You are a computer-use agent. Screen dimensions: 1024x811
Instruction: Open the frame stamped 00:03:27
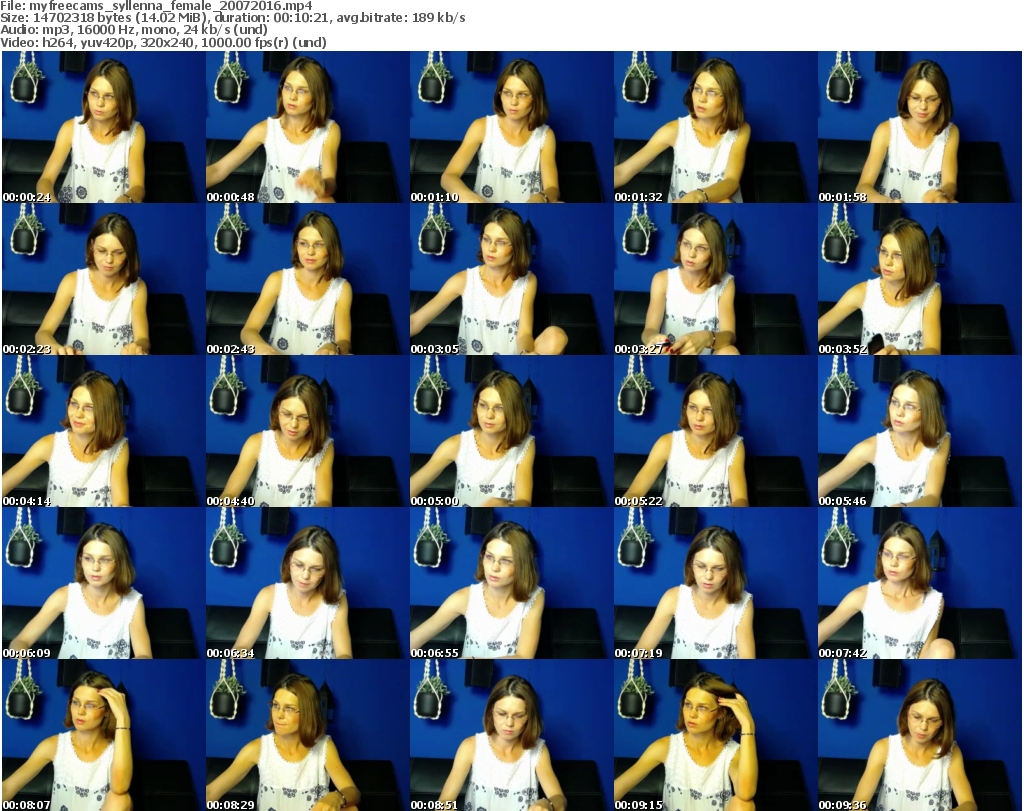click(715, 279)
